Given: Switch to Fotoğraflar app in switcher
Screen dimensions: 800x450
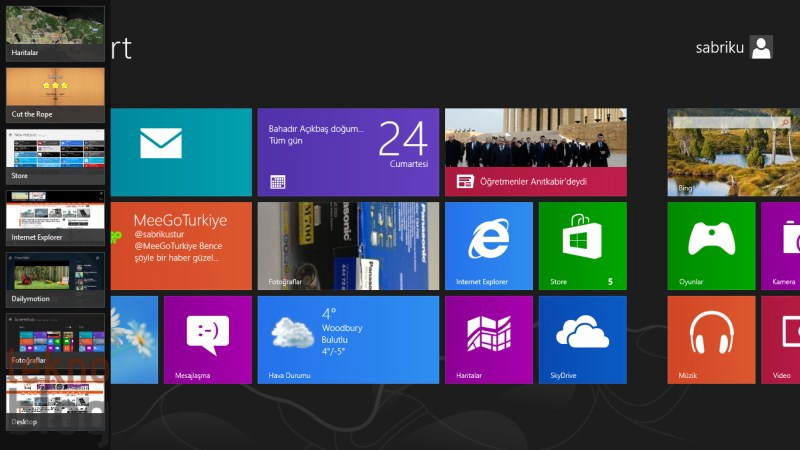Looking at the screenshot, I should [55, 341].
